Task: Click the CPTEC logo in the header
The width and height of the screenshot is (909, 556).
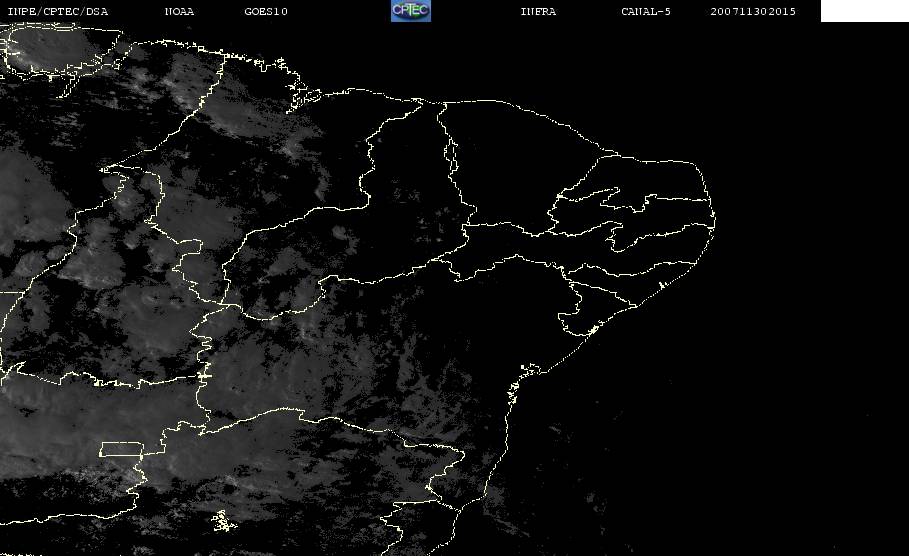Action: [410, 11]
